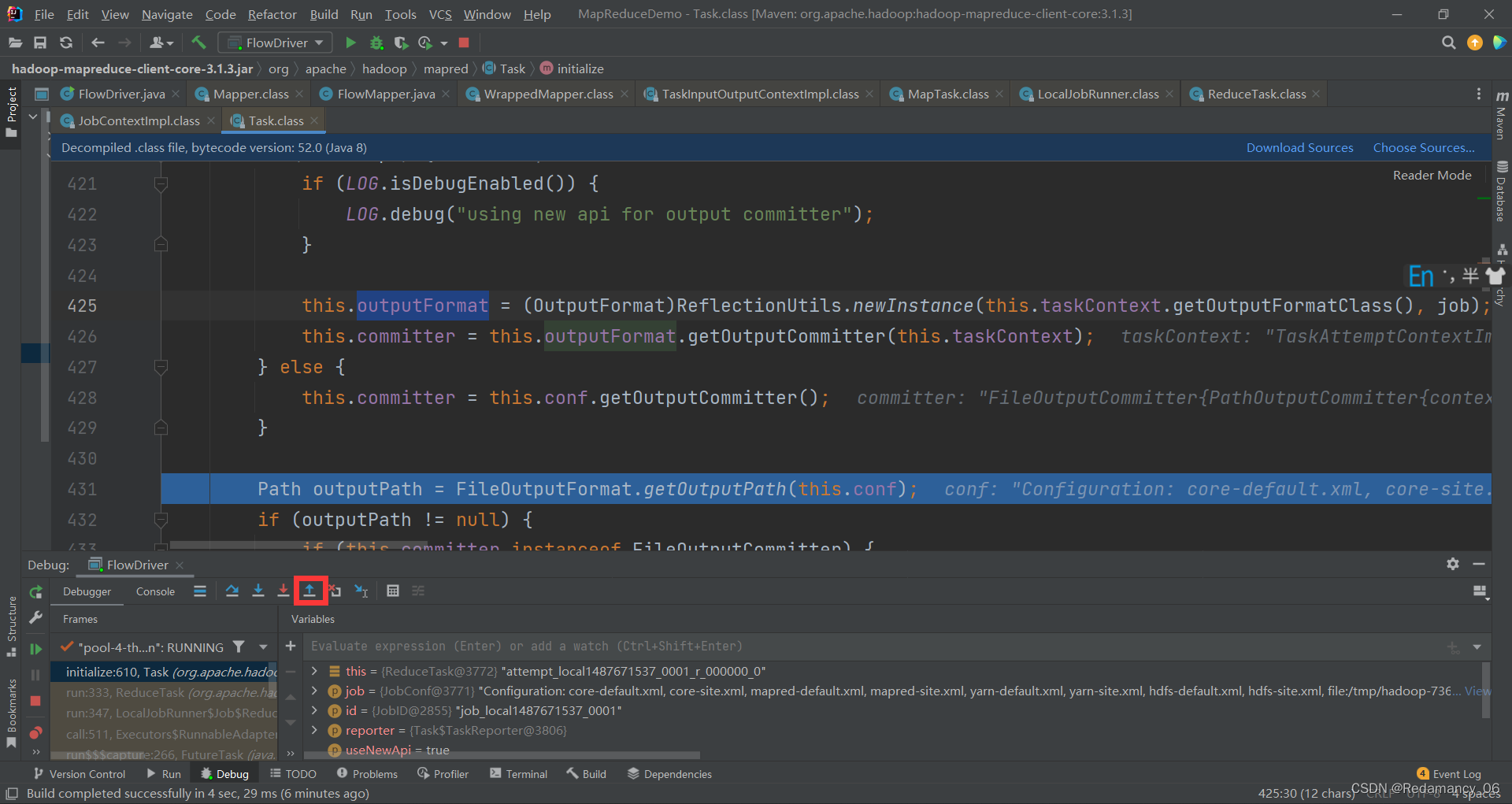The image size is (1512, 804).
Task: Save all files toolbar icon
Action: [40, 43]
